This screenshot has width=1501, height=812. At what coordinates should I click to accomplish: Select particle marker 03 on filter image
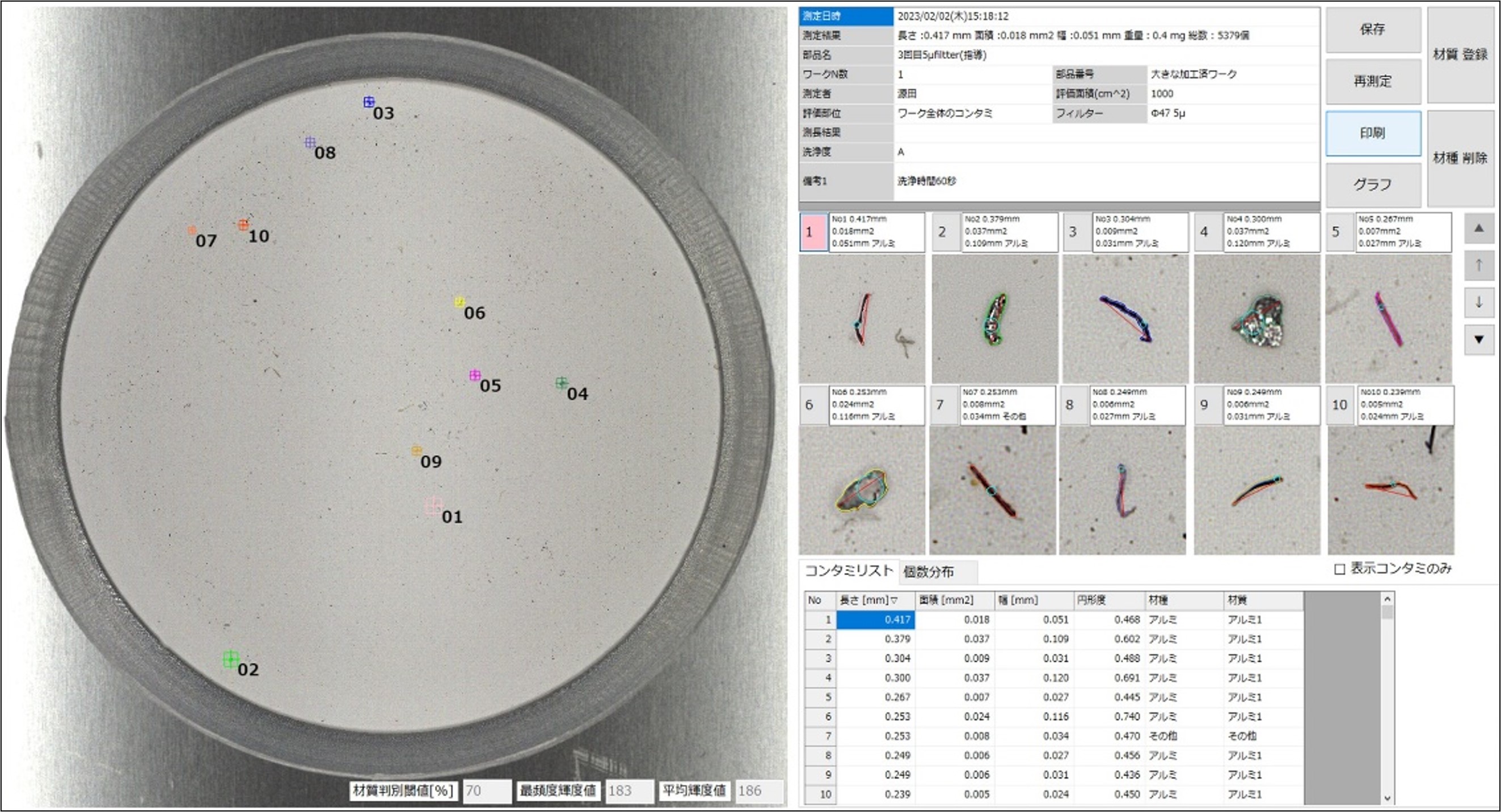[x=369, y=102]
